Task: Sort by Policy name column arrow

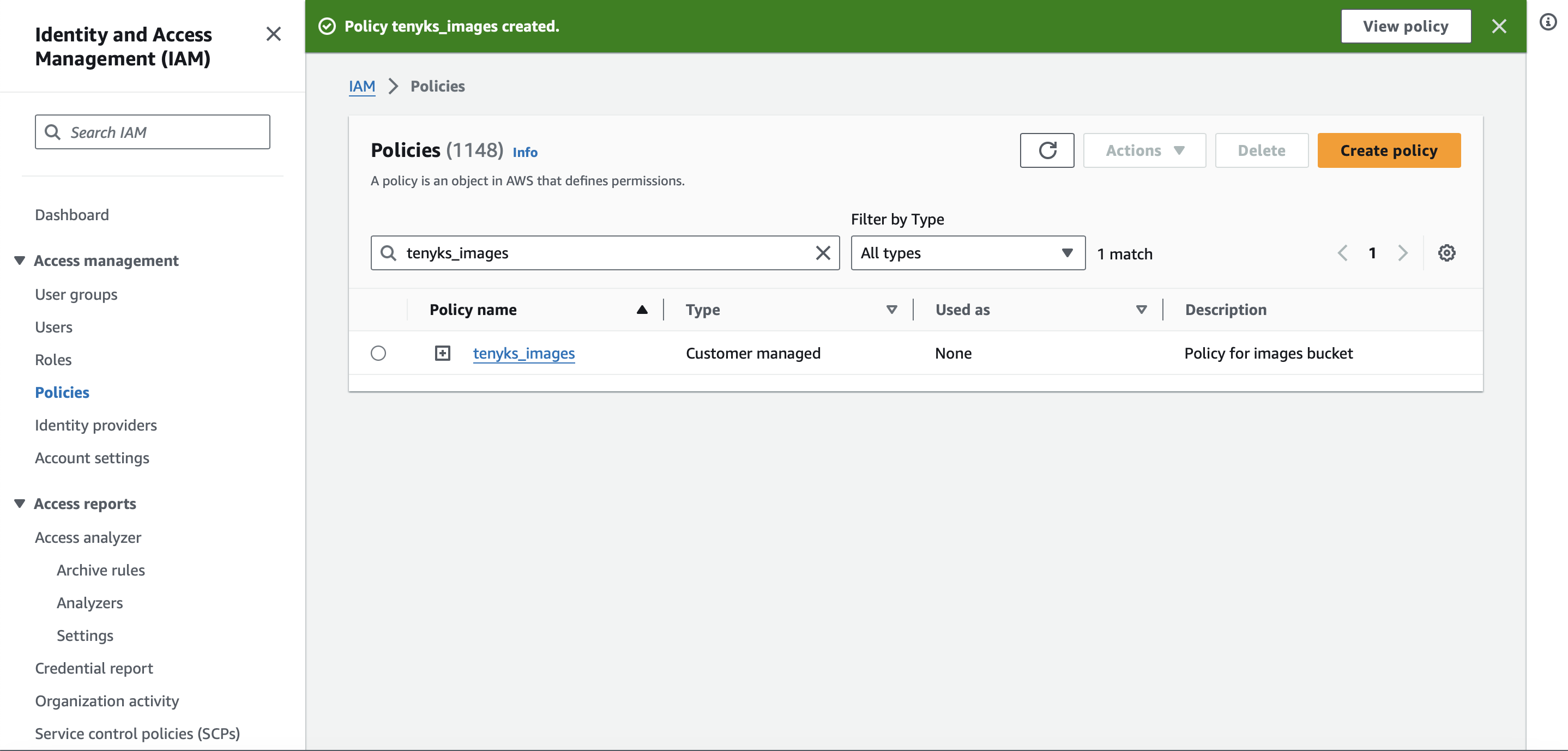Action: 642,310
